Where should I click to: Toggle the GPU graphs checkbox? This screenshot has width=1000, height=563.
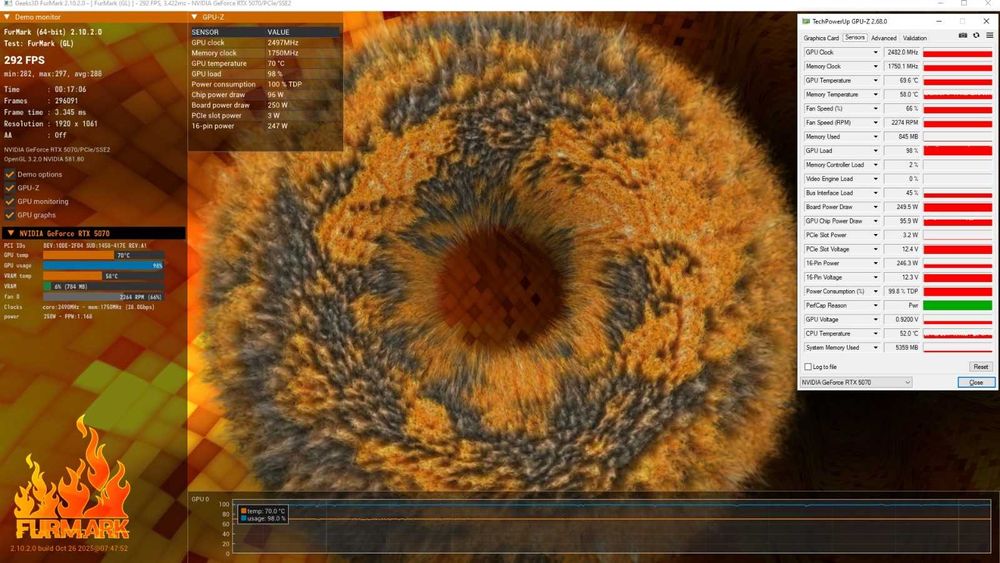(x=10, y=215)
